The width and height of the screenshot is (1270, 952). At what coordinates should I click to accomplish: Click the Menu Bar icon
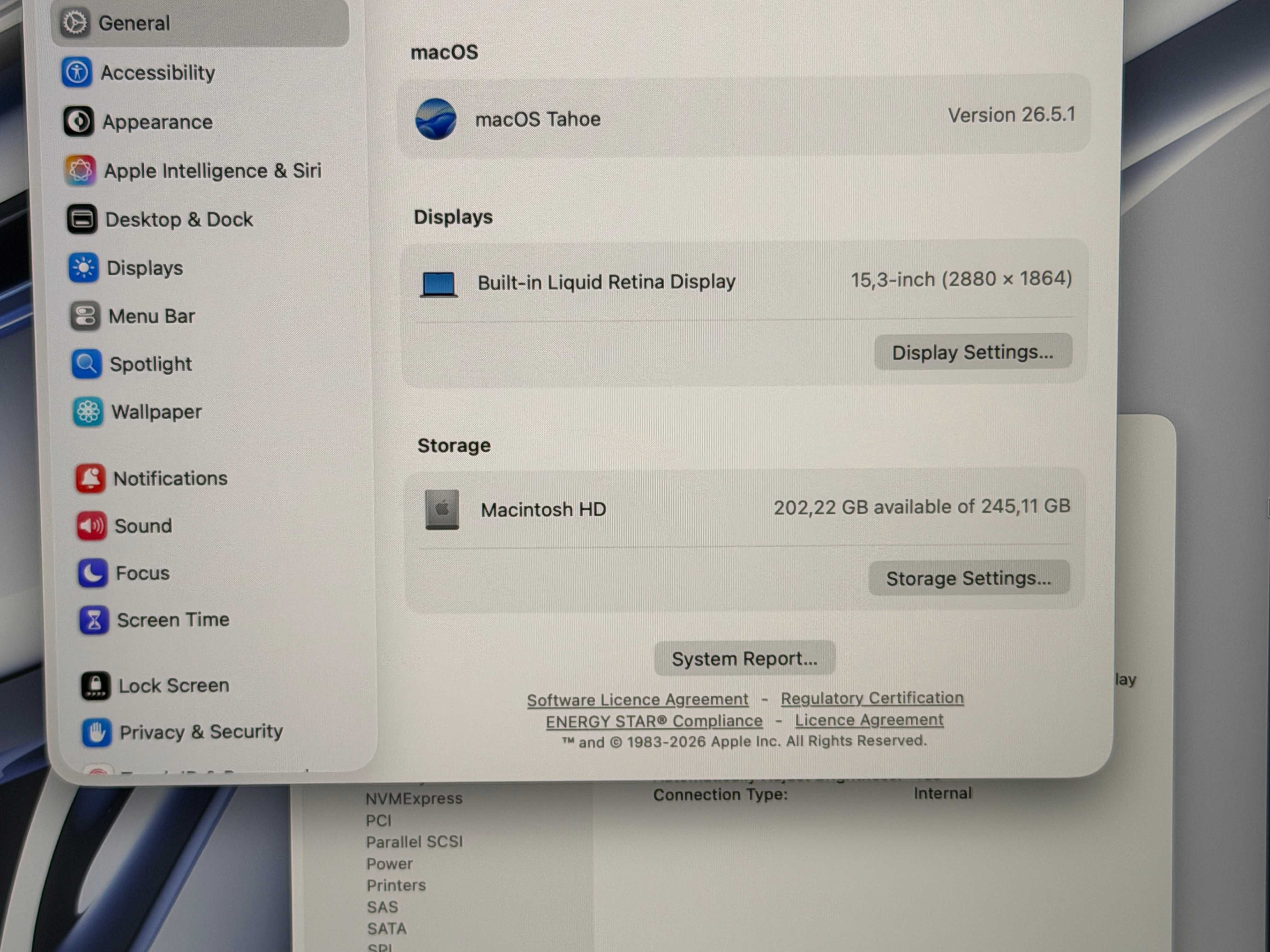click(86, 316)
